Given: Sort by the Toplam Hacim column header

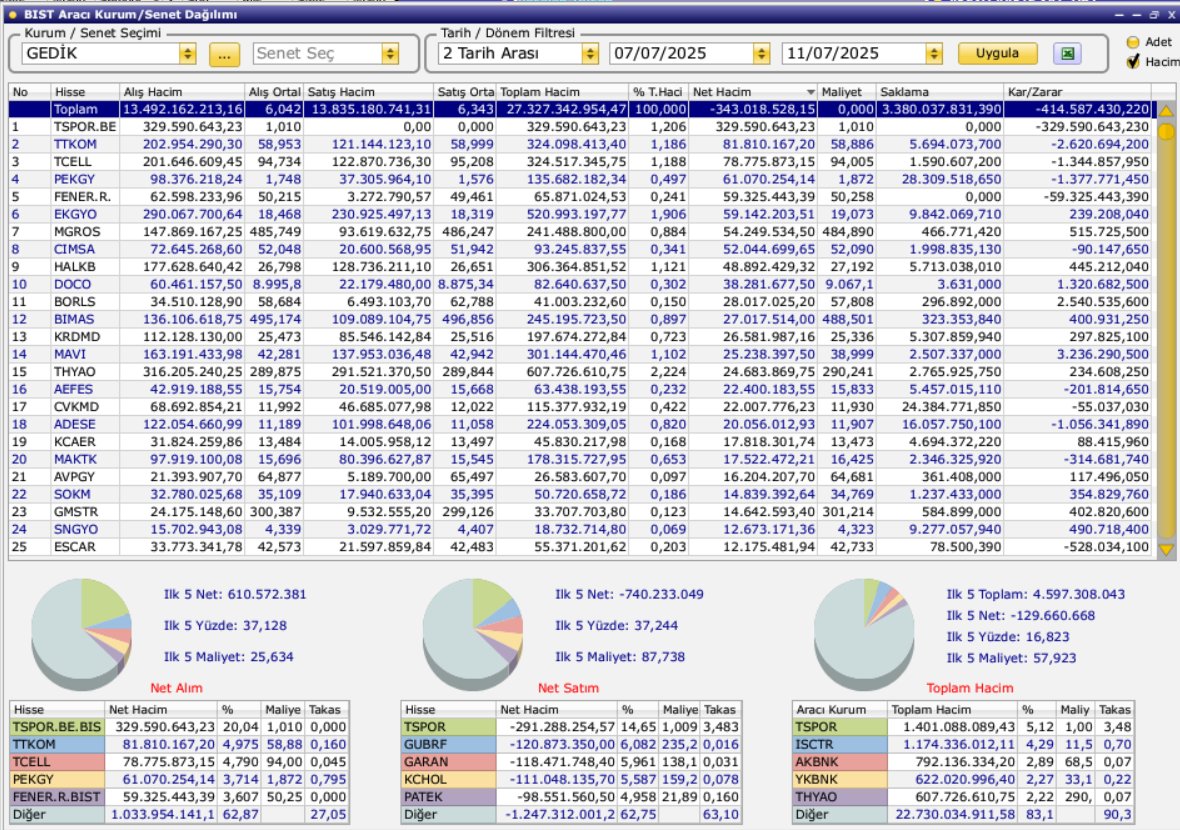Looking at the screenshot, I should click(x=561, y=92).
